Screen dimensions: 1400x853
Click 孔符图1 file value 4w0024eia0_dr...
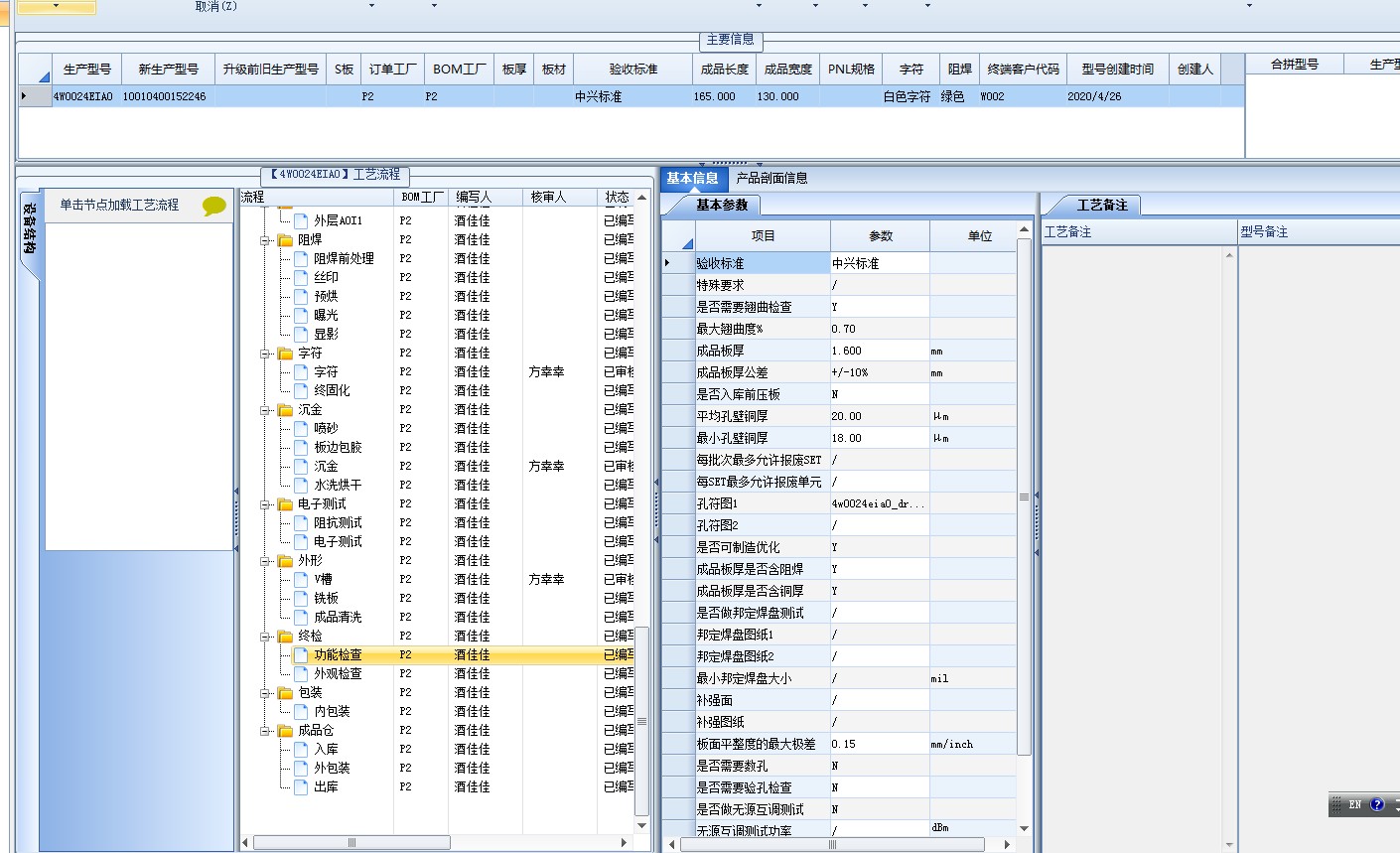880,503
